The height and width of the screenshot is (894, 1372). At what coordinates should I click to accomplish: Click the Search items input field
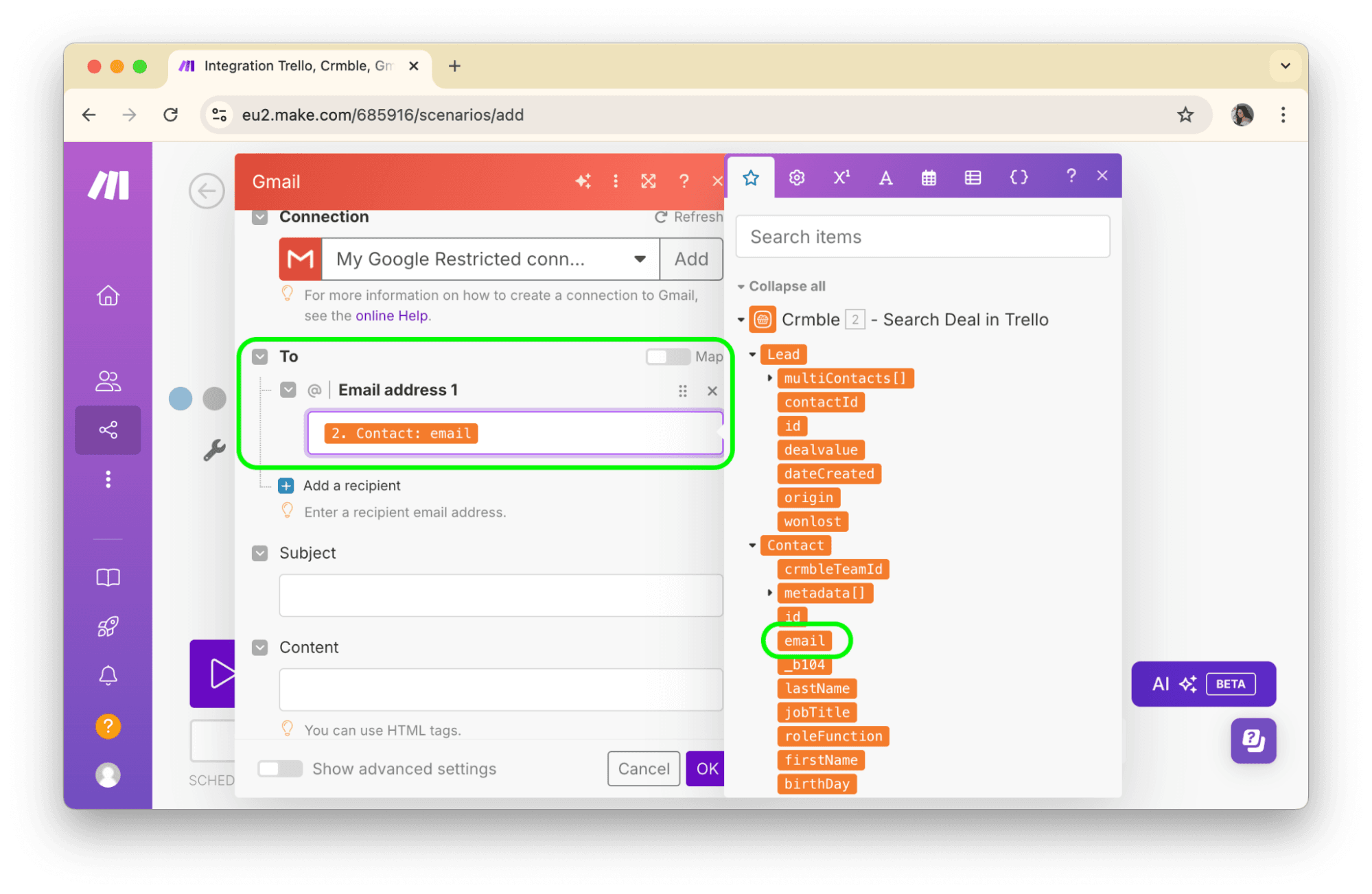click(x=922, y=237)
